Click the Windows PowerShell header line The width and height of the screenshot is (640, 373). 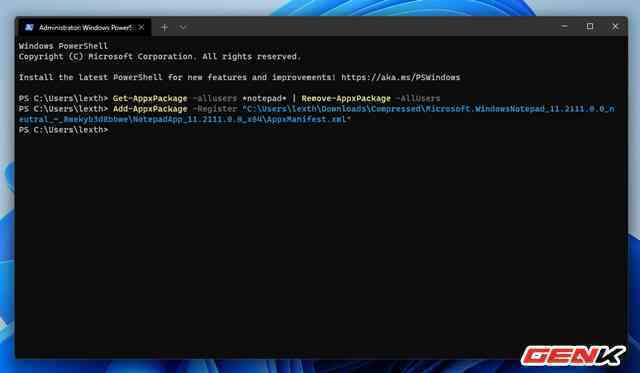63,46
